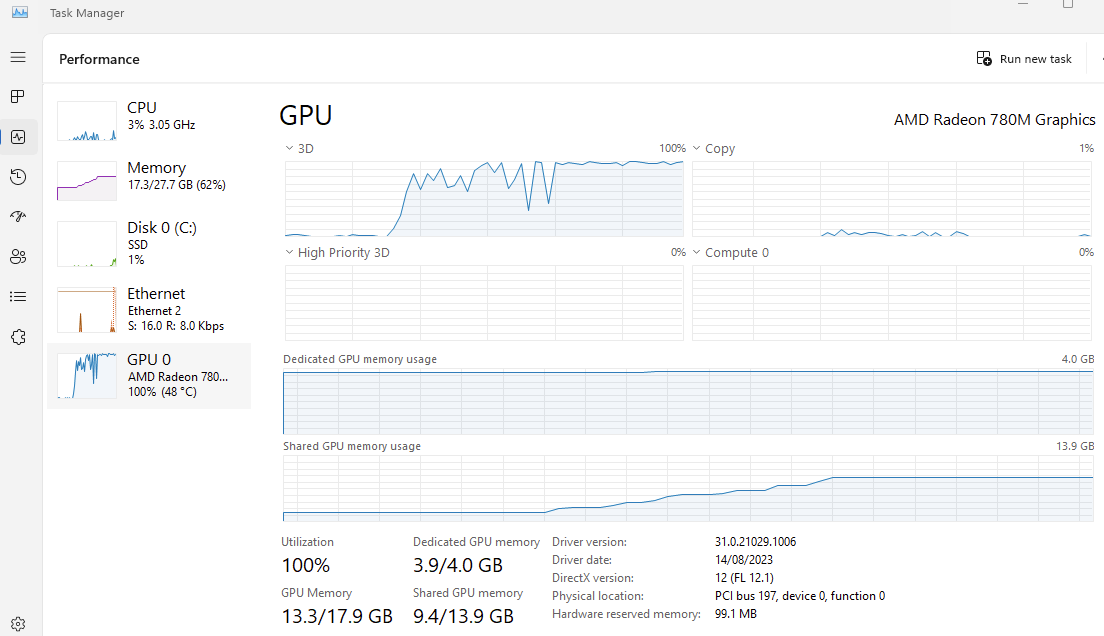The width and height of the screenshot is (1104, 636).
Task: Open the Services puzzle icon
Action: 18,337
